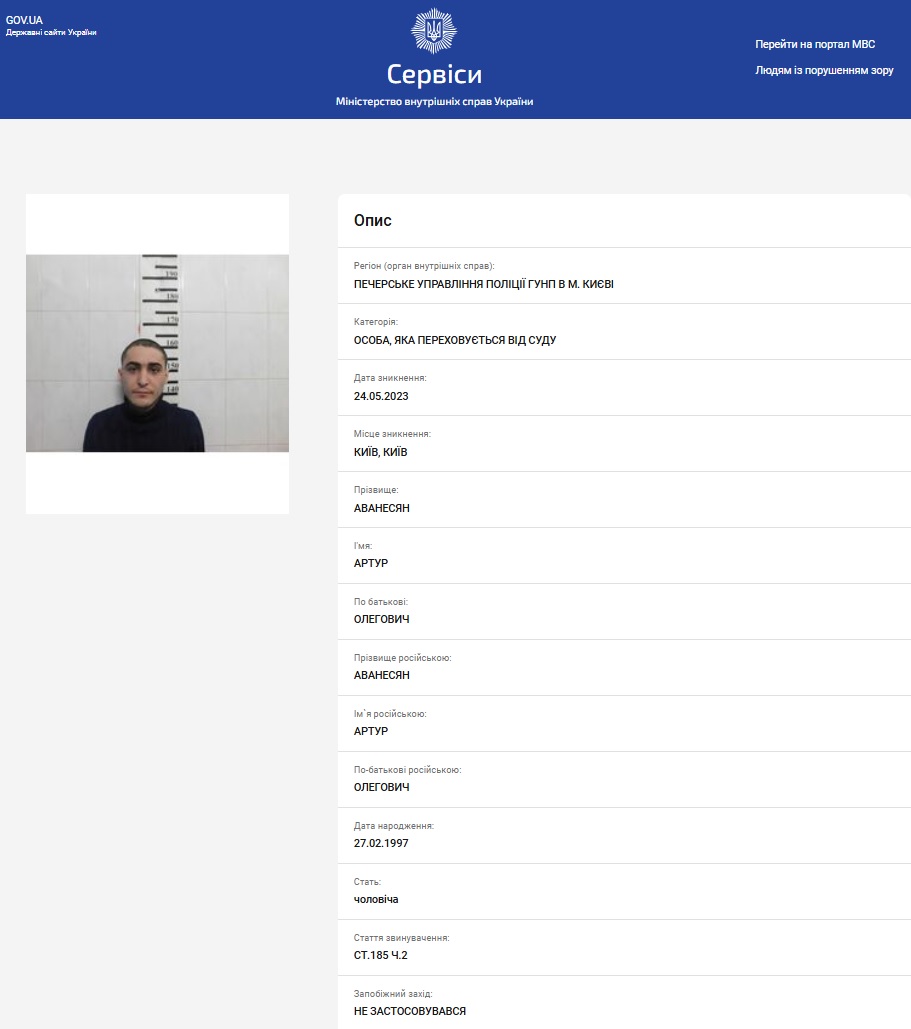Viewport: 911px width, 1029px height.
Task: Click the birth date 27.02.1997
Action: click(x=381, y=843)
